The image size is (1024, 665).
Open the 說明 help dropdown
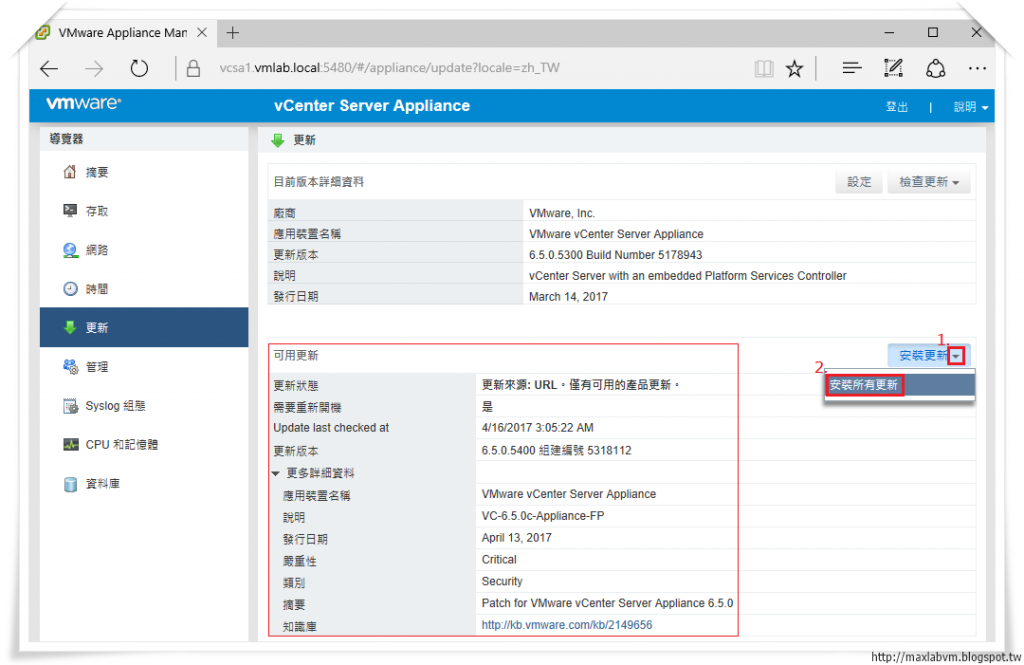970,106
